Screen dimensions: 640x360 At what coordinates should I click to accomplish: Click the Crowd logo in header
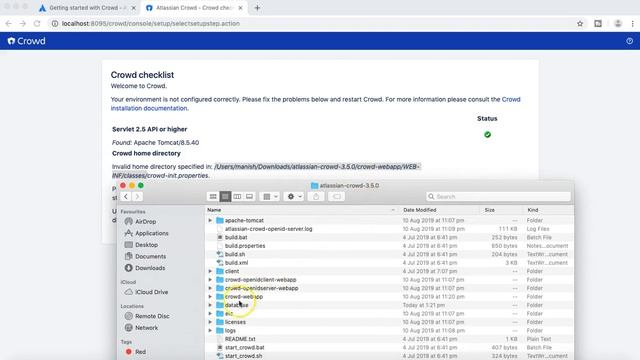(27, 41)
